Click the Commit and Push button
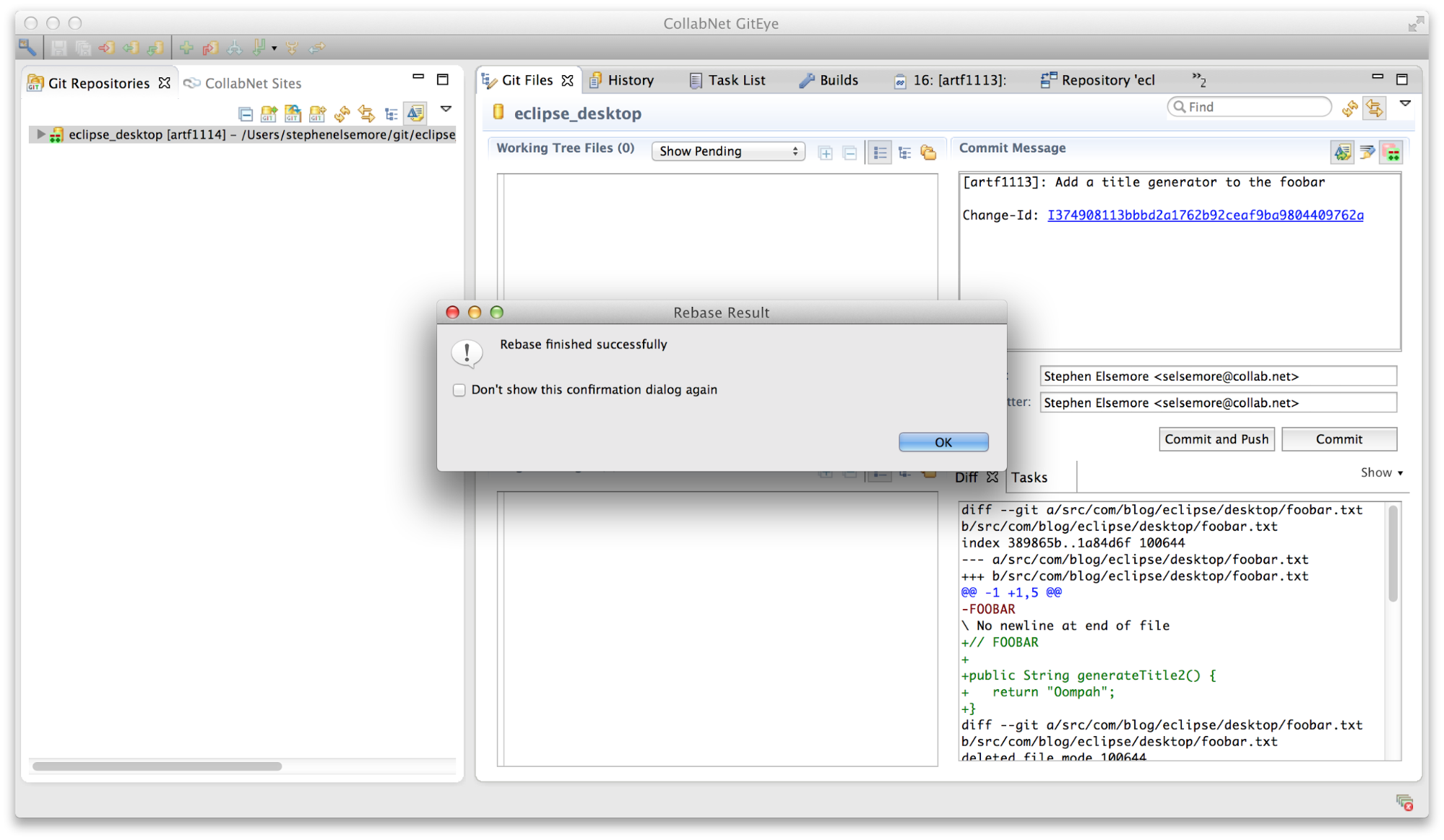1444x840 pixels. 1216,438
